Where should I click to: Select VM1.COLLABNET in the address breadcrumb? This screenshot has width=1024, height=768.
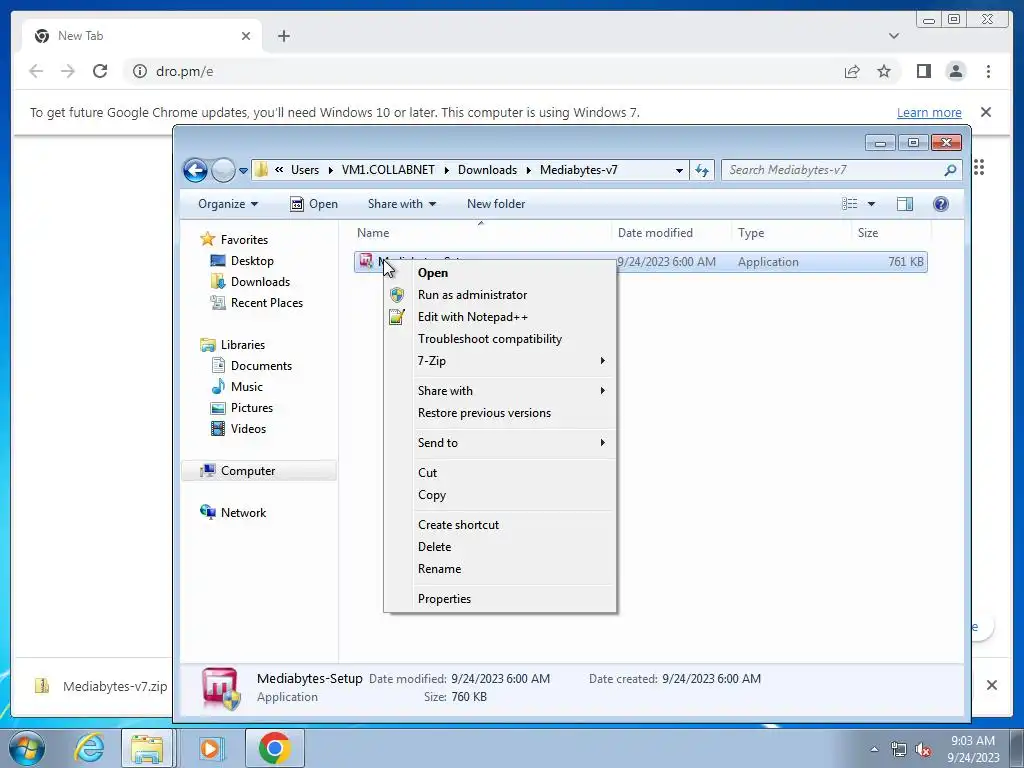click(x=388, y=170)
